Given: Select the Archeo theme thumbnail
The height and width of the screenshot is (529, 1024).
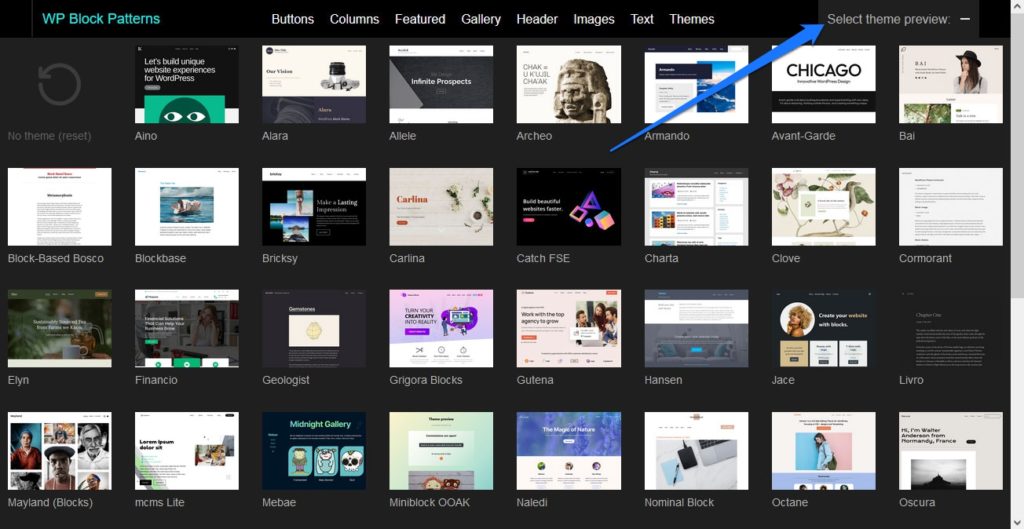Looking at the screenshot, I should pos(569,84).
